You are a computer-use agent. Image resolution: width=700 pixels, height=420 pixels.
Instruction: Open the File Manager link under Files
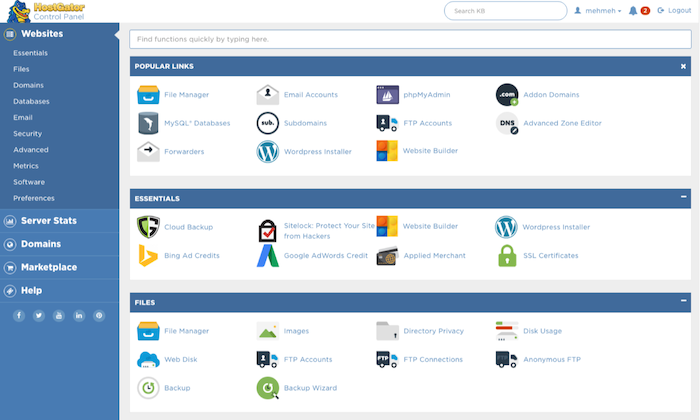(x=187, y=331)
